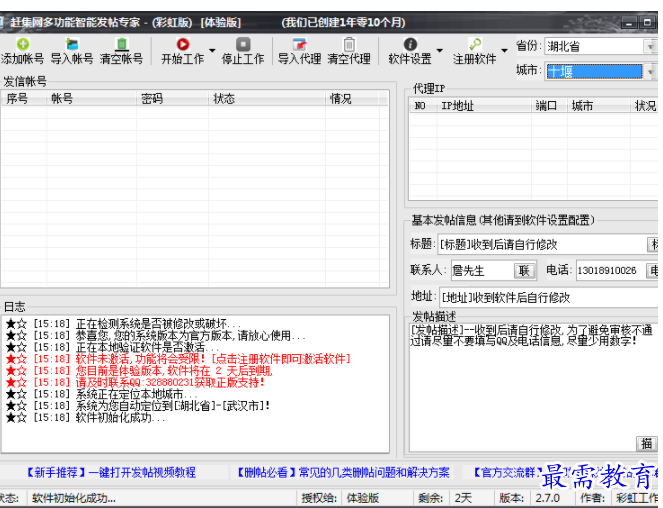This screenshot has height=508, width=663.
Task: Click status bar version 2.7.0
Action: click(547, 498)
